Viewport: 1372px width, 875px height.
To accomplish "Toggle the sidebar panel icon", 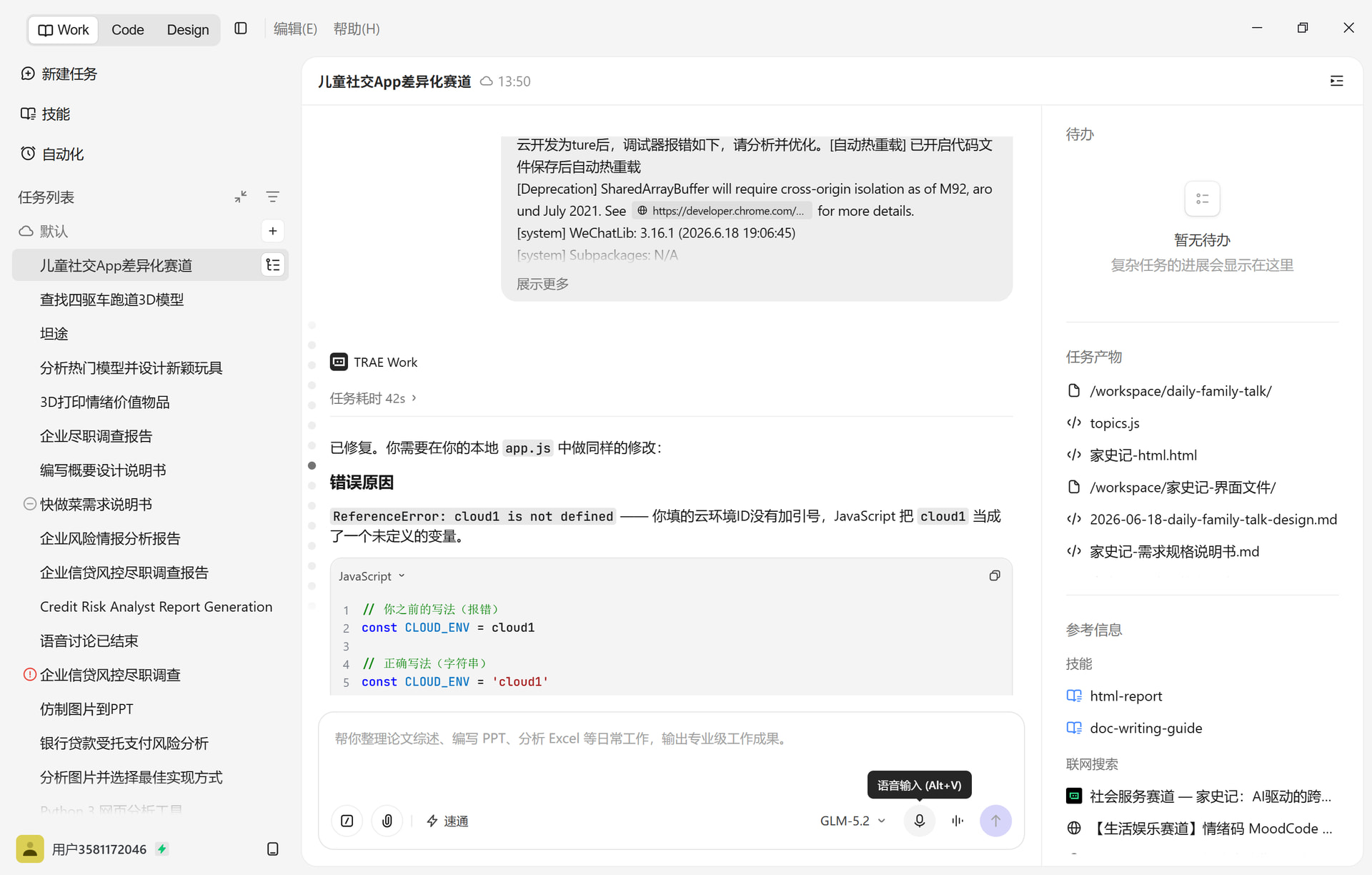I will [241, 29].
